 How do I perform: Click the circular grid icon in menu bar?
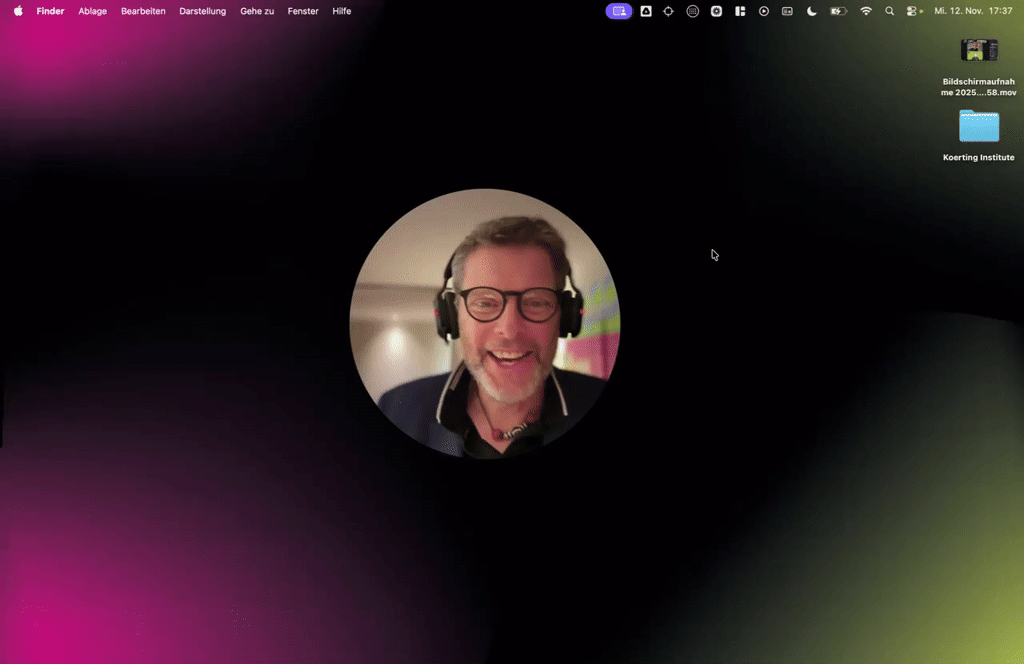692,11
